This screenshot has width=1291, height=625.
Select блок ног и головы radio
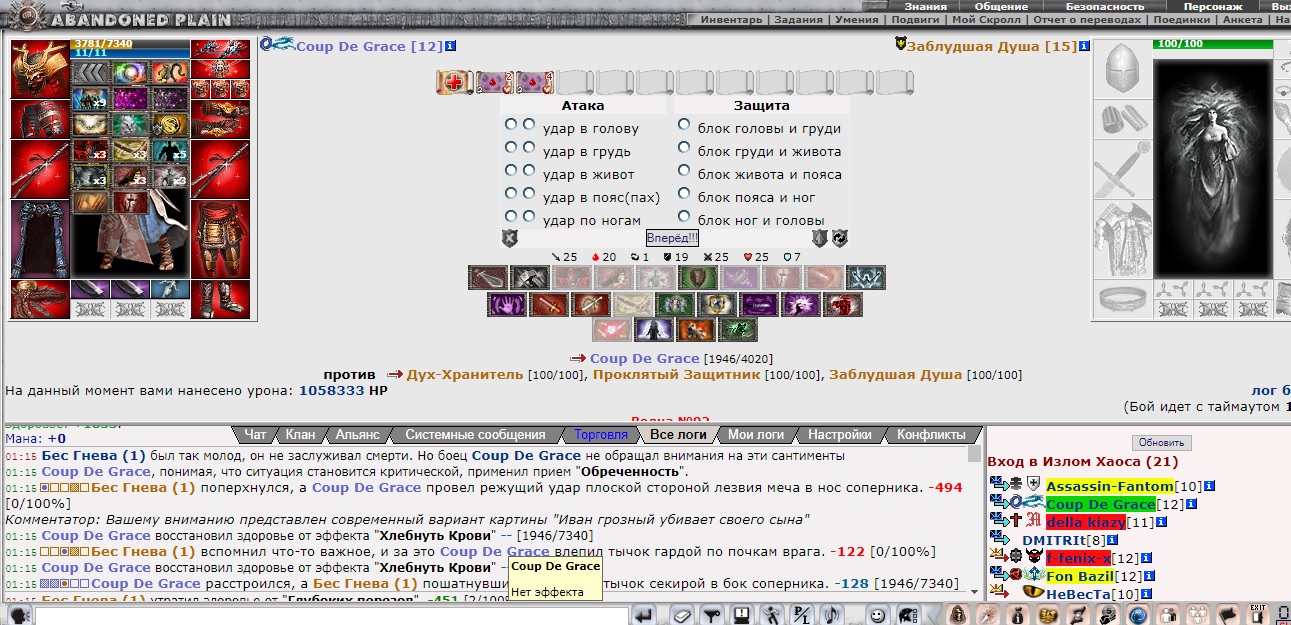684,217
